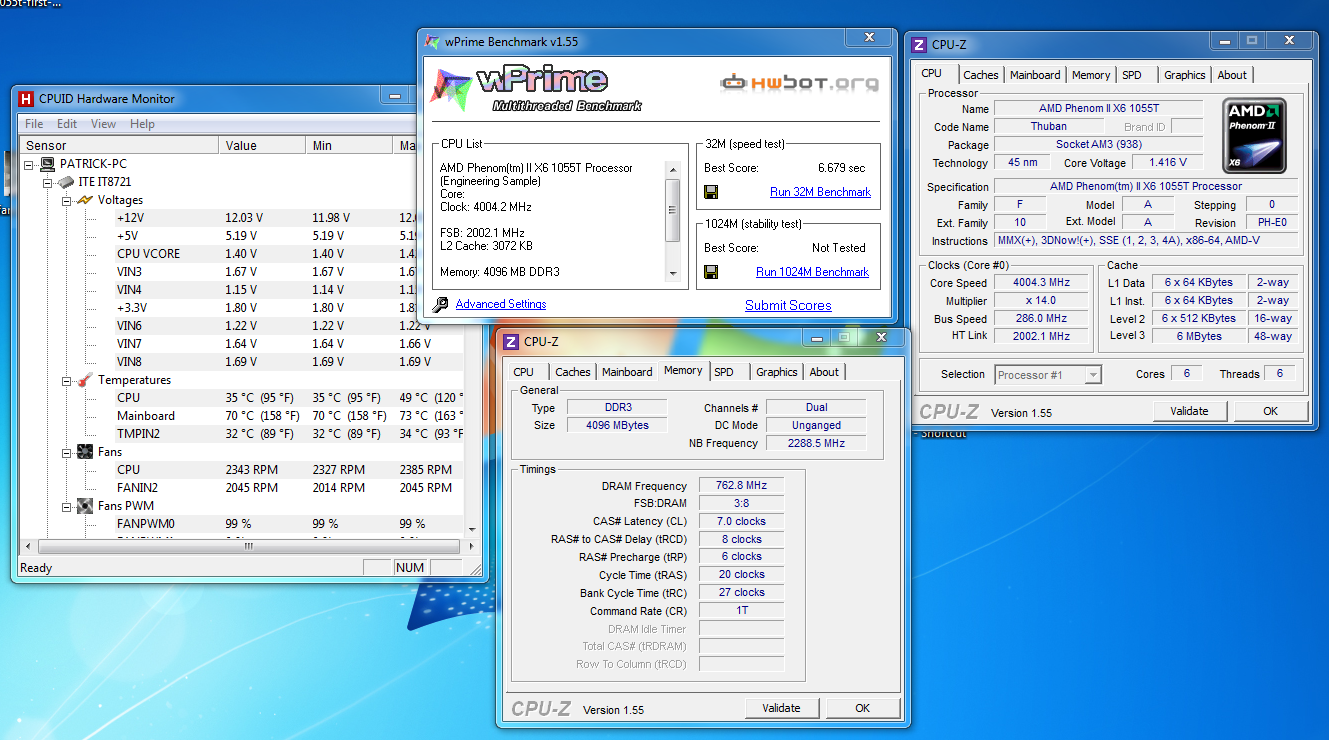Switch to CPU tab in CPU-Z memory window

pos(524,372)
